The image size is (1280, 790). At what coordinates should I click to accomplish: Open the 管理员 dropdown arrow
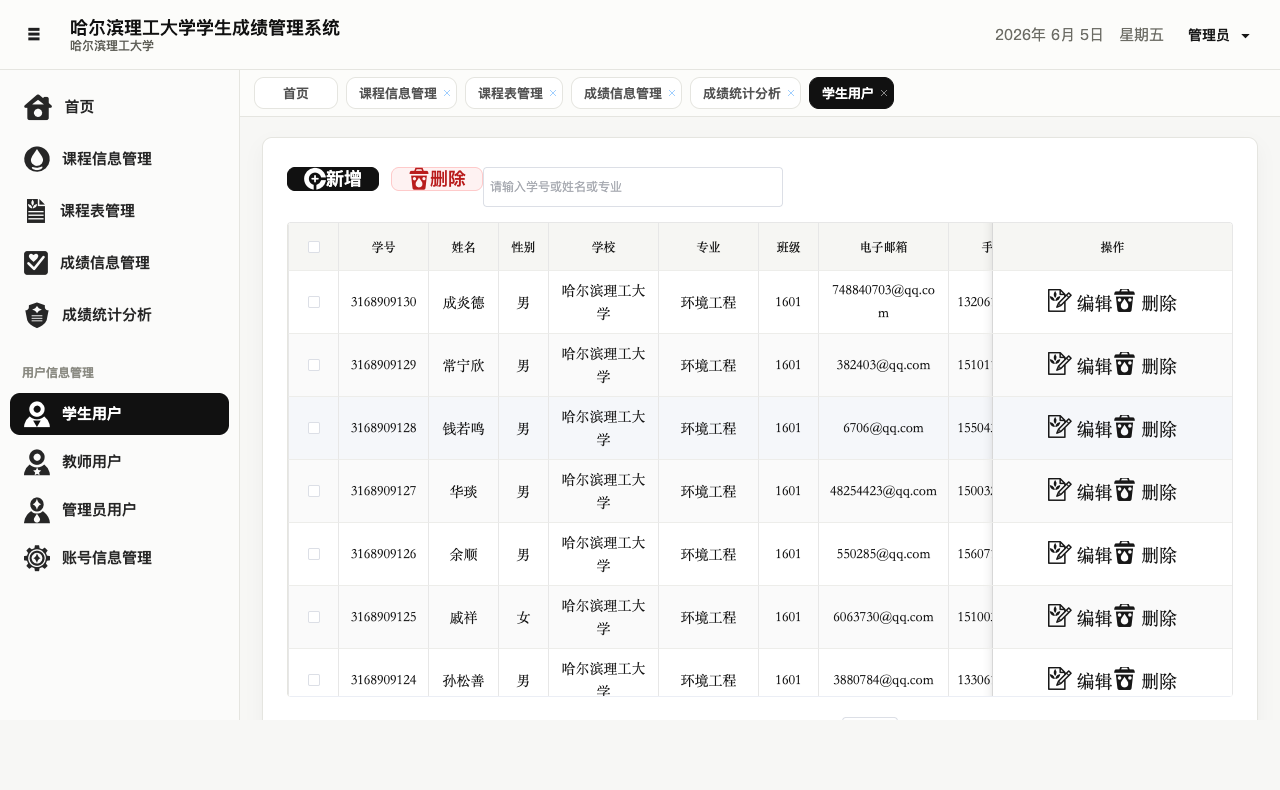(x=1245, y=36)
